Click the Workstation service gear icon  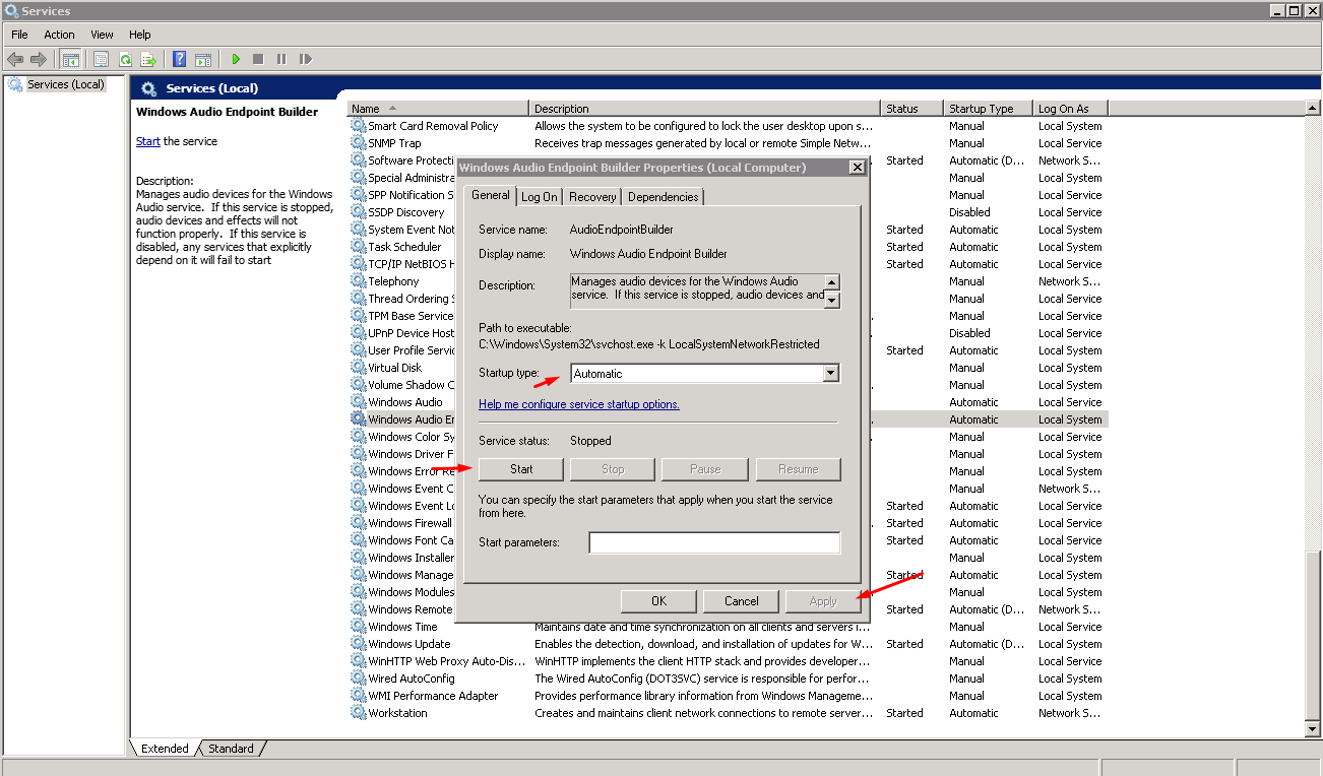tap(358, 713)
